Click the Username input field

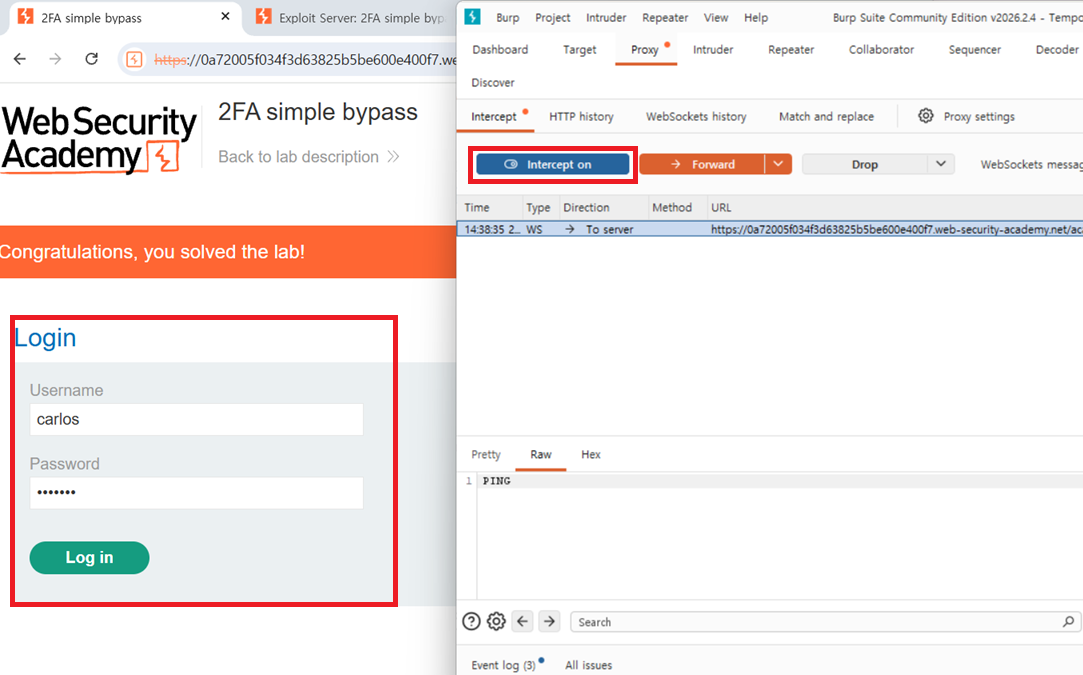tap(196, 419)
